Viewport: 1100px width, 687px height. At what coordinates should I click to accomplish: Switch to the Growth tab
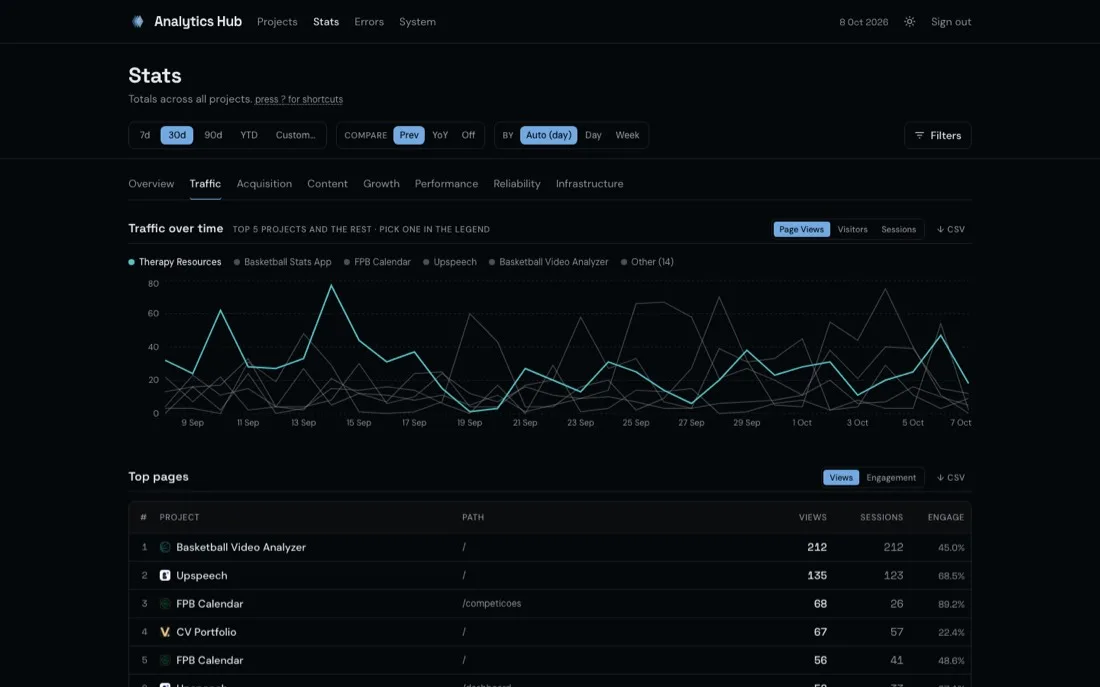(x=381, y=184)
